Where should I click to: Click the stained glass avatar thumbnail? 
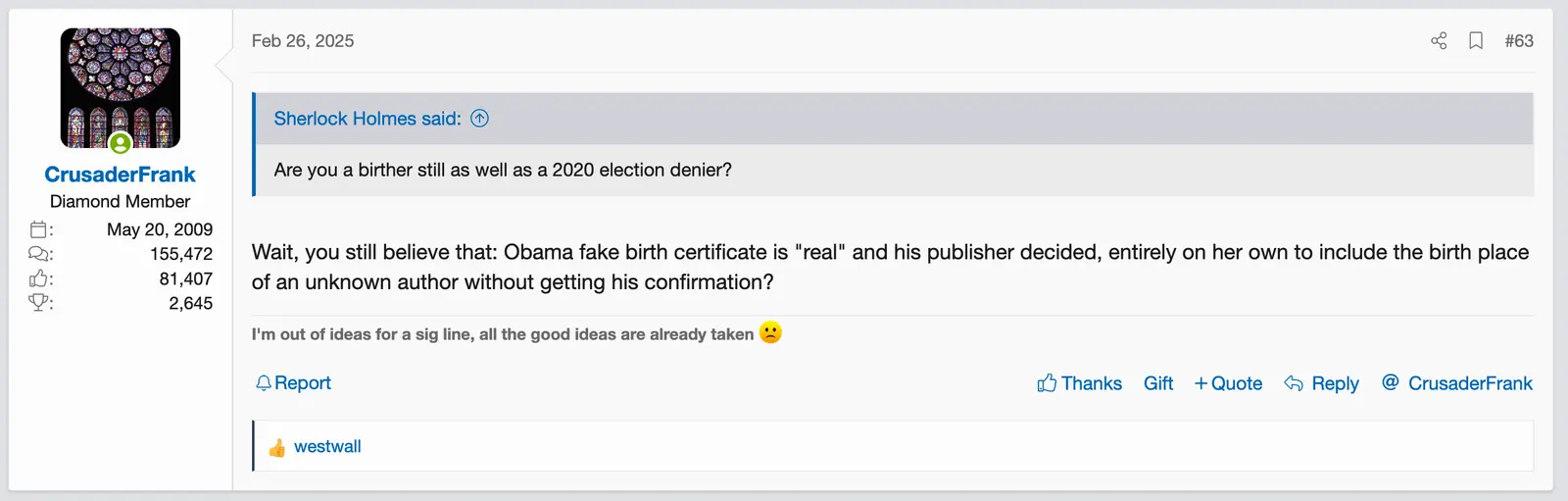pos(120,86)
